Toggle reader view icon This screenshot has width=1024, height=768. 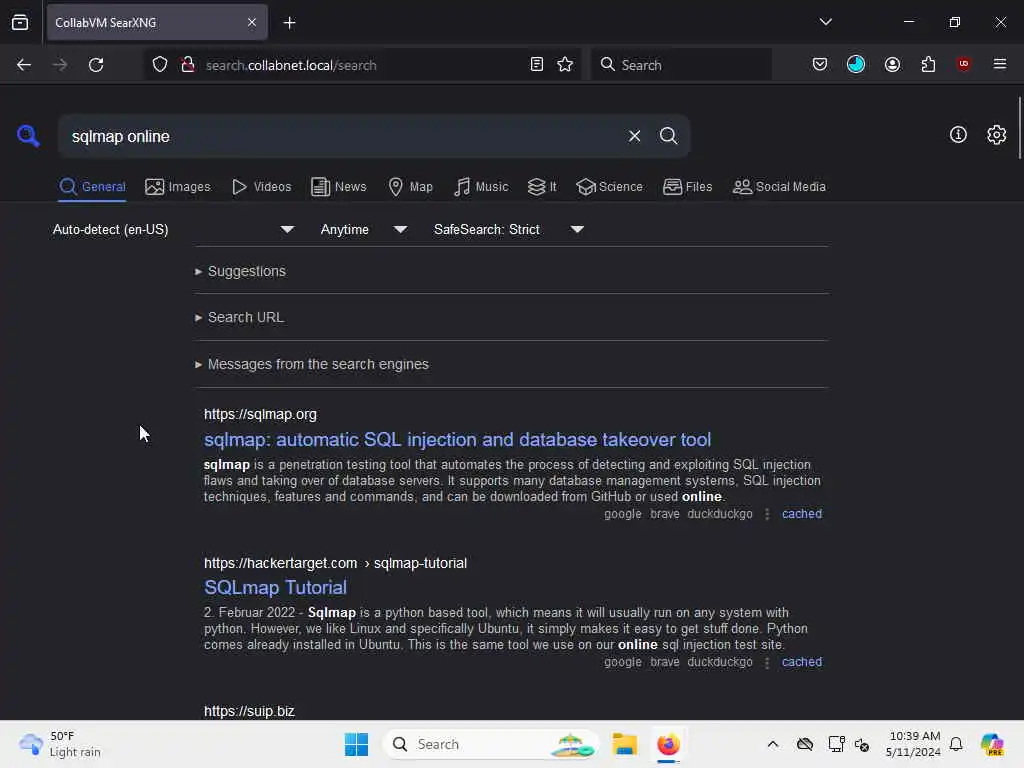pos(537,65)
